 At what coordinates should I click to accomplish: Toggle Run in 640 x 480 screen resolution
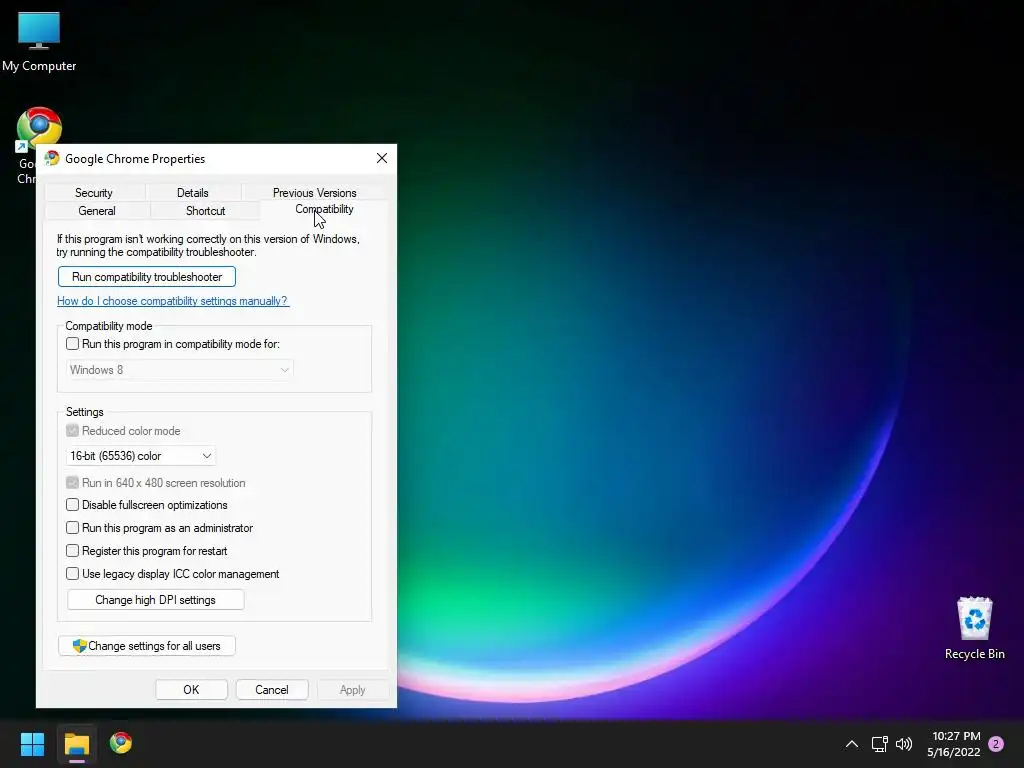coord(72,483)
